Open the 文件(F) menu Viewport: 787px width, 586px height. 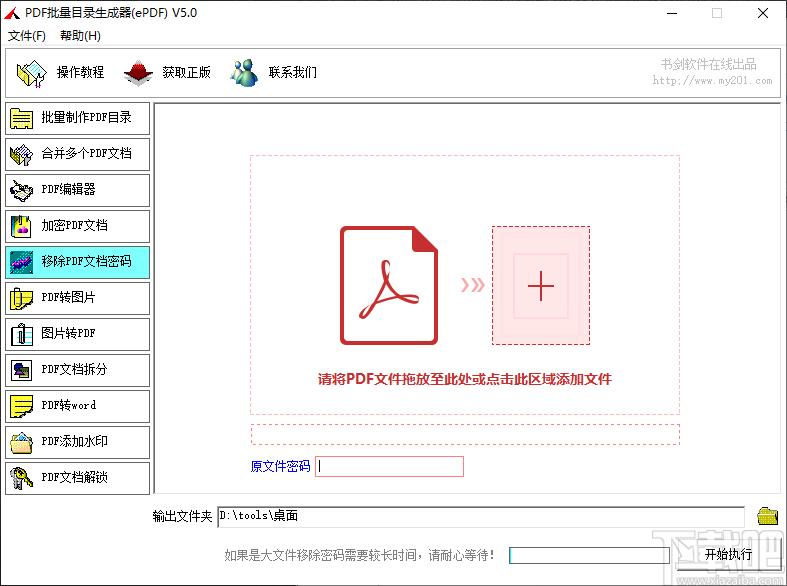coord(27,36)
